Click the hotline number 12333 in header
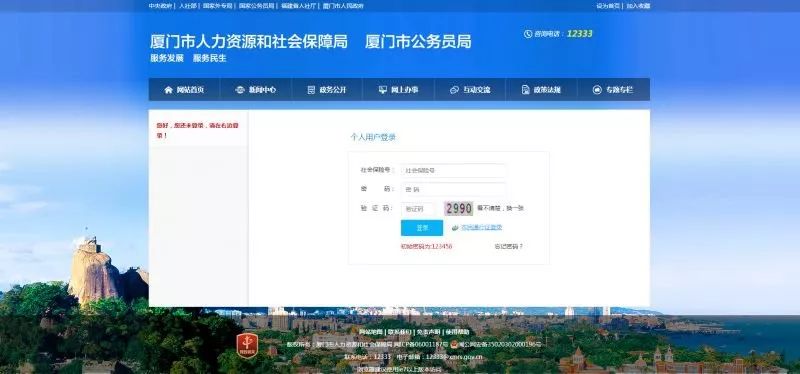Viewport: 800px width, 374px height. pos(580,34)
